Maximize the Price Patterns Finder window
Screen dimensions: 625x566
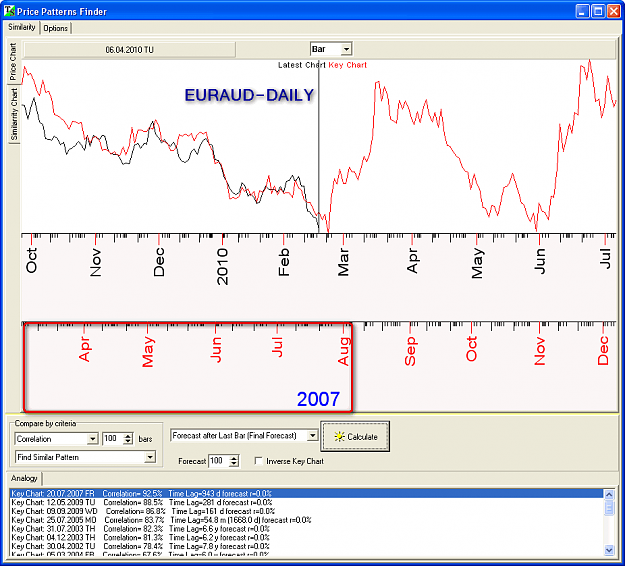[x=597, y=11]
